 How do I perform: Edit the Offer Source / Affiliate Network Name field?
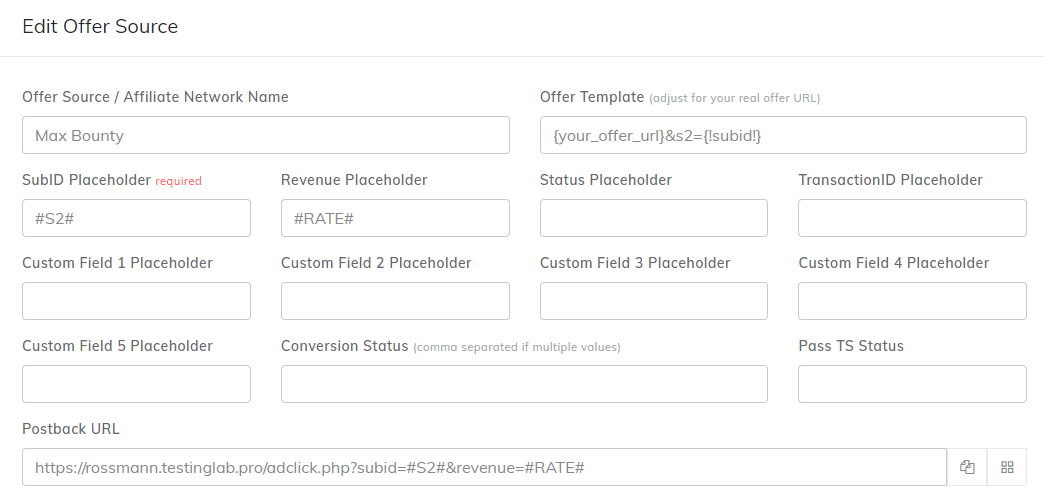pos(266,135)
